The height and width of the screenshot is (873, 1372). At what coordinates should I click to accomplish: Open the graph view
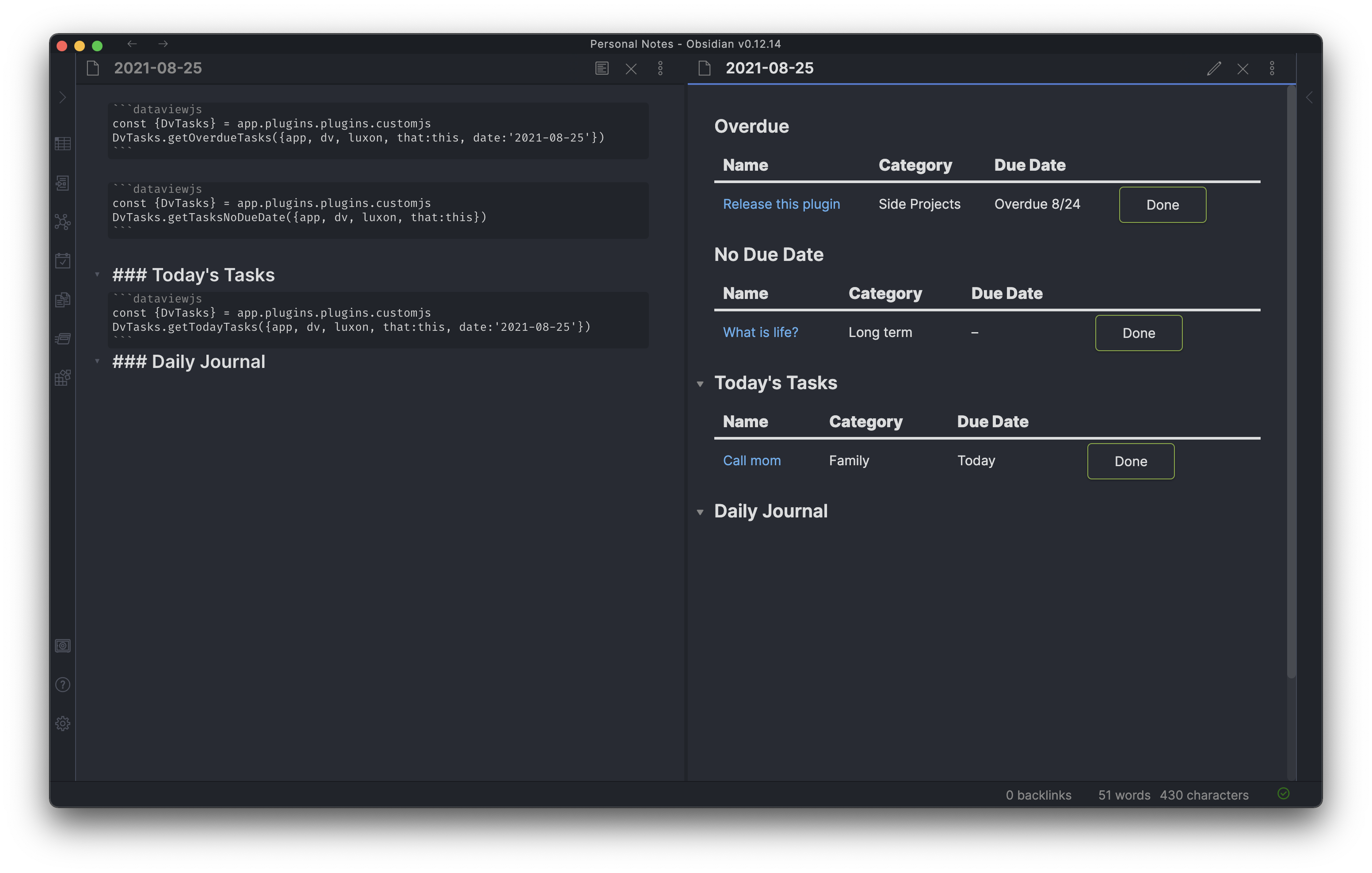click(63, 221)
